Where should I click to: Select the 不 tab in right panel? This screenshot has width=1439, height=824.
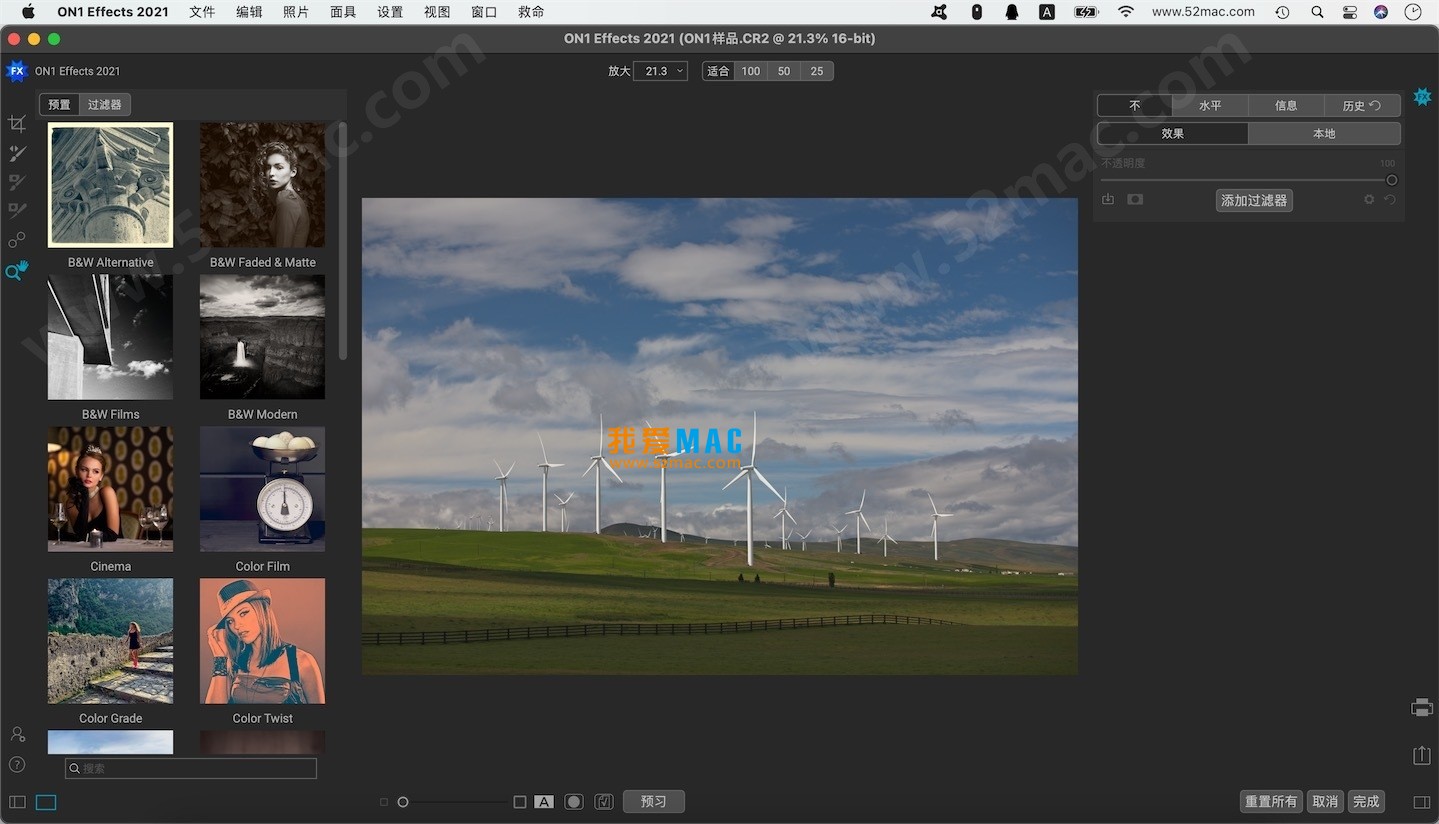1135,106
